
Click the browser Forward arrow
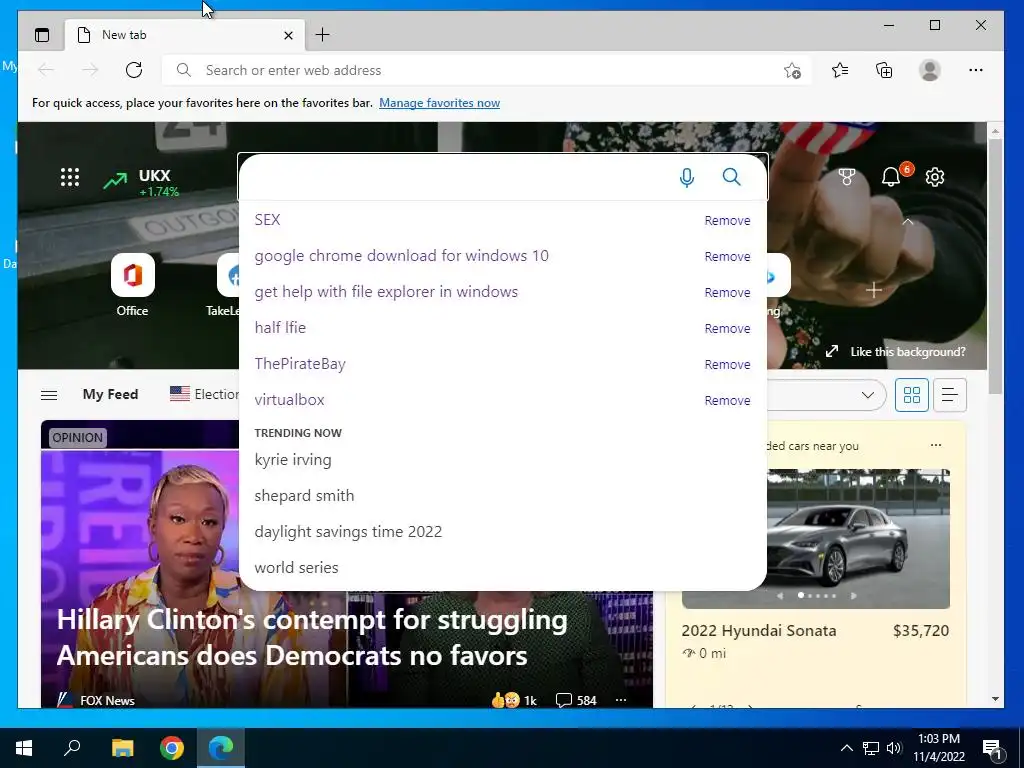point(90,70)
